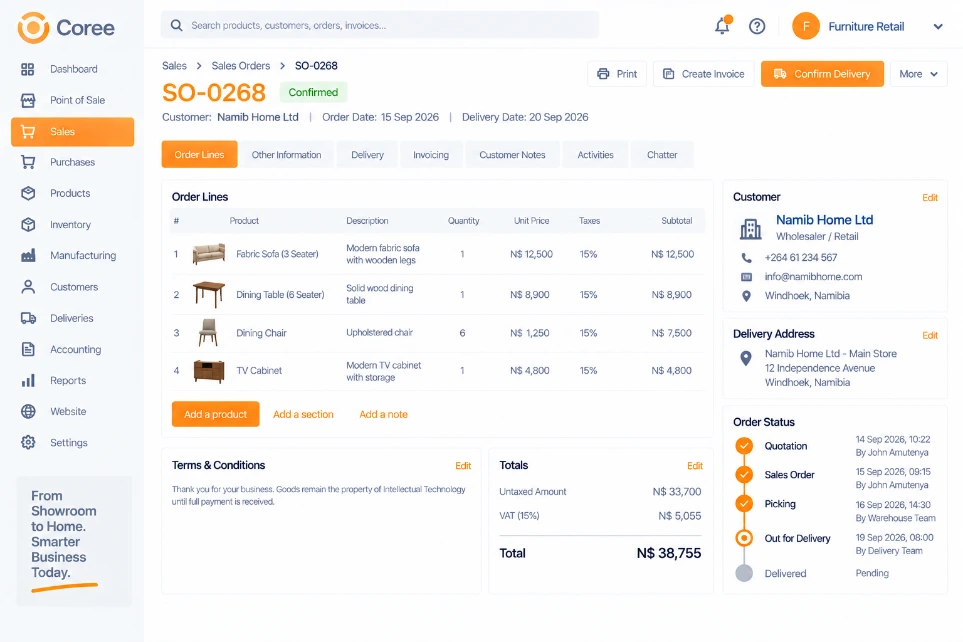Click the Fabric Sofa product thumbnail
Screen dimensions: 963x642
(x=209, y=254)
